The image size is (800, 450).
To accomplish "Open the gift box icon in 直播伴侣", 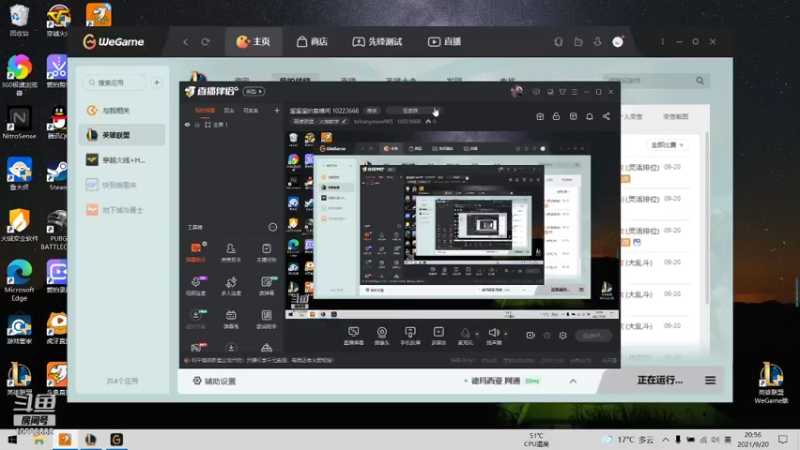I will (x=540, y=116).
